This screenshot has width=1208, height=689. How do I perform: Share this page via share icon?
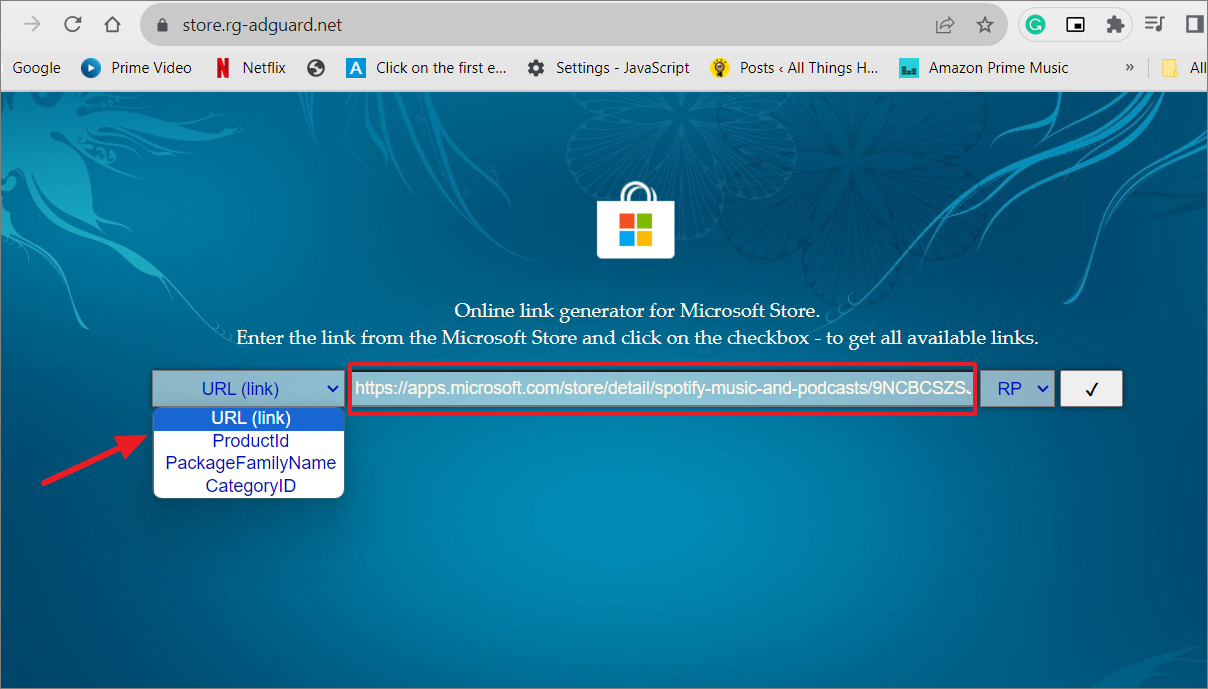click(x=944, y=25)
